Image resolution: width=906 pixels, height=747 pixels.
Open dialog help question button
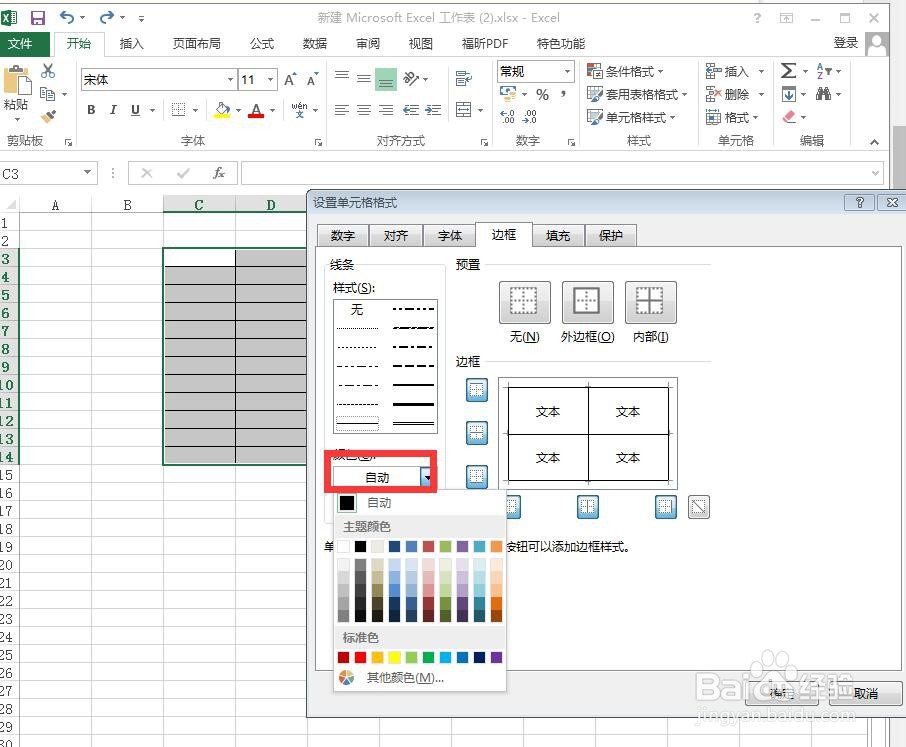(x=859, y=202)
